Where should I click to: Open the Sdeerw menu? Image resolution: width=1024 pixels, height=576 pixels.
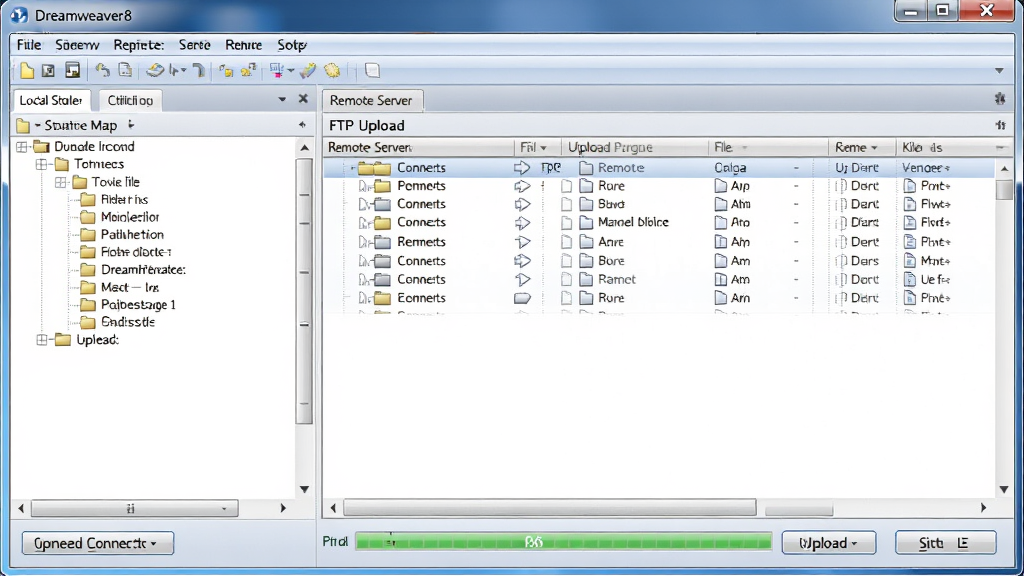coord(77,45)
